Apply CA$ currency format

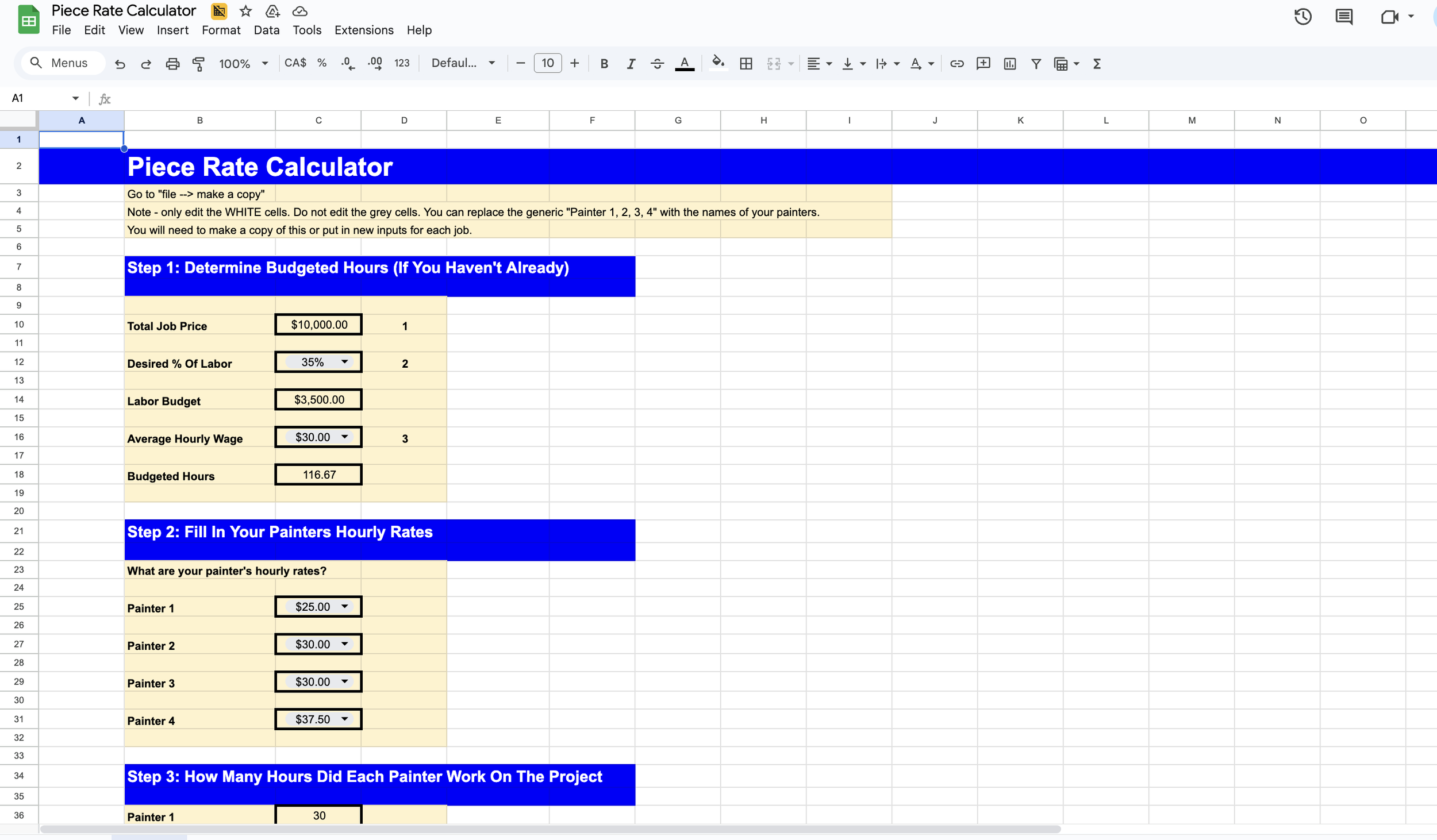295,63
